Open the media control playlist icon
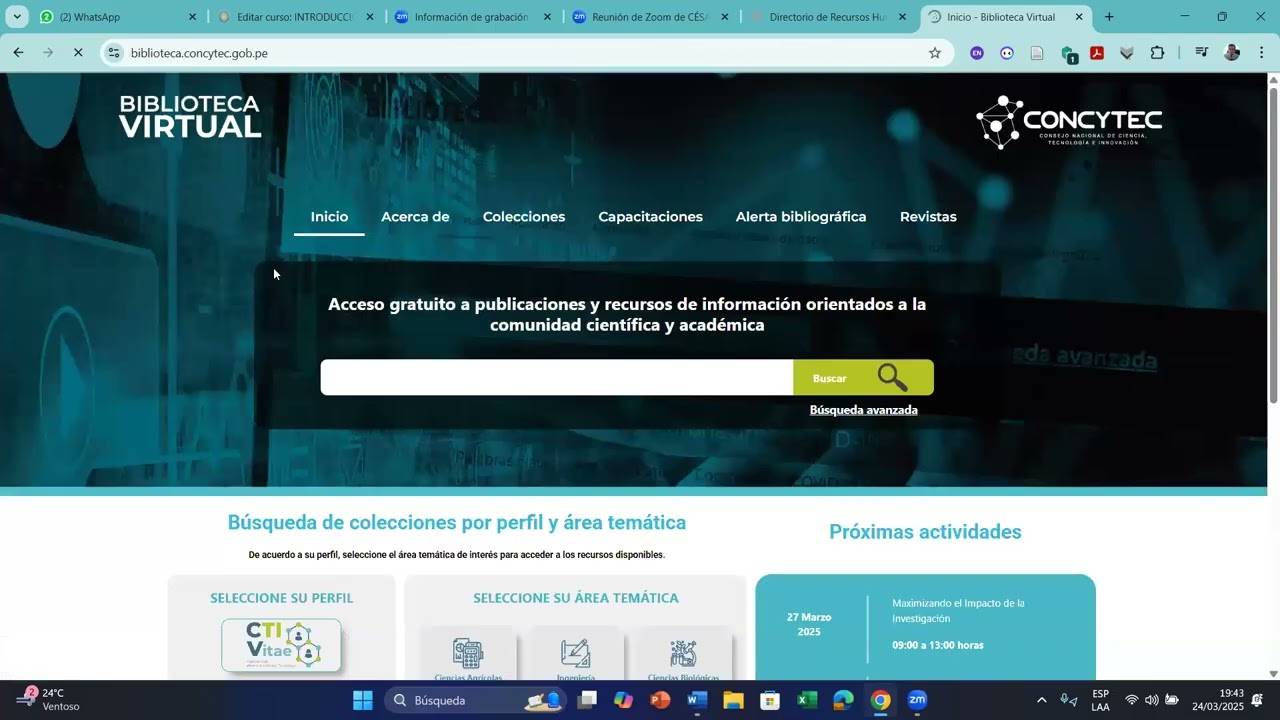Viewport: 1280px width, 720px height. (1202, 53)
